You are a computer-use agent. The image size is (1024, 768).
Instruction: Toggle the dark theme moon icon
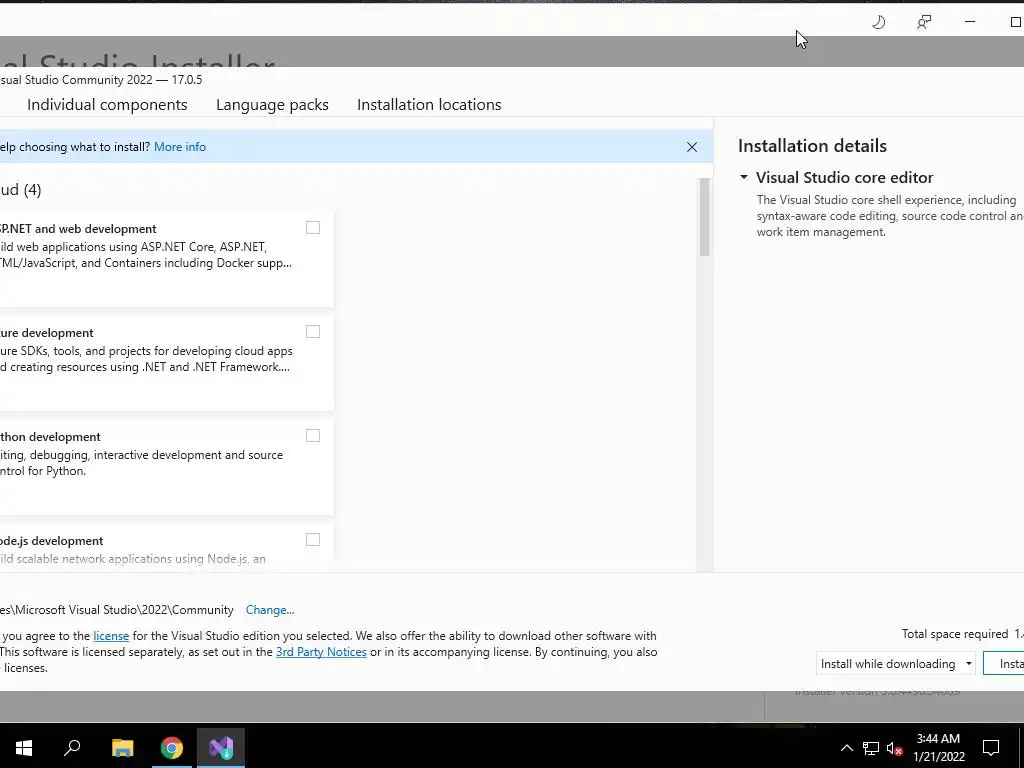[x=879, y=22]
